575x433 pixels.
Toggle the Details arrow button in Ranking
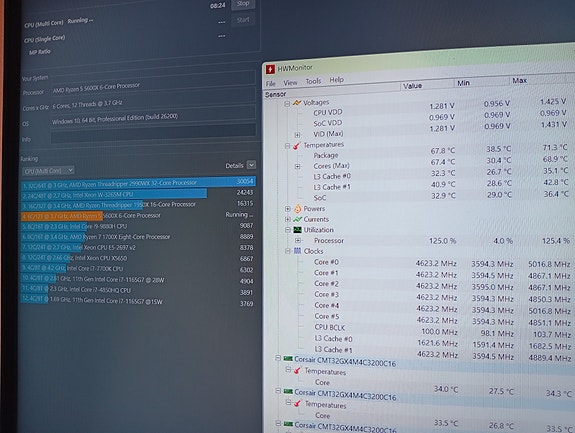coord(251,165)
